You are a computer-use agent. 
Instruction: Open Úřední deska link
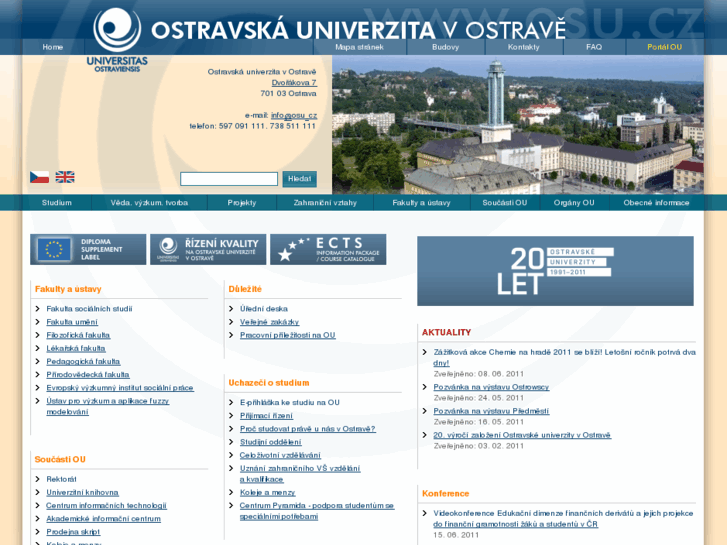(264, 308)
